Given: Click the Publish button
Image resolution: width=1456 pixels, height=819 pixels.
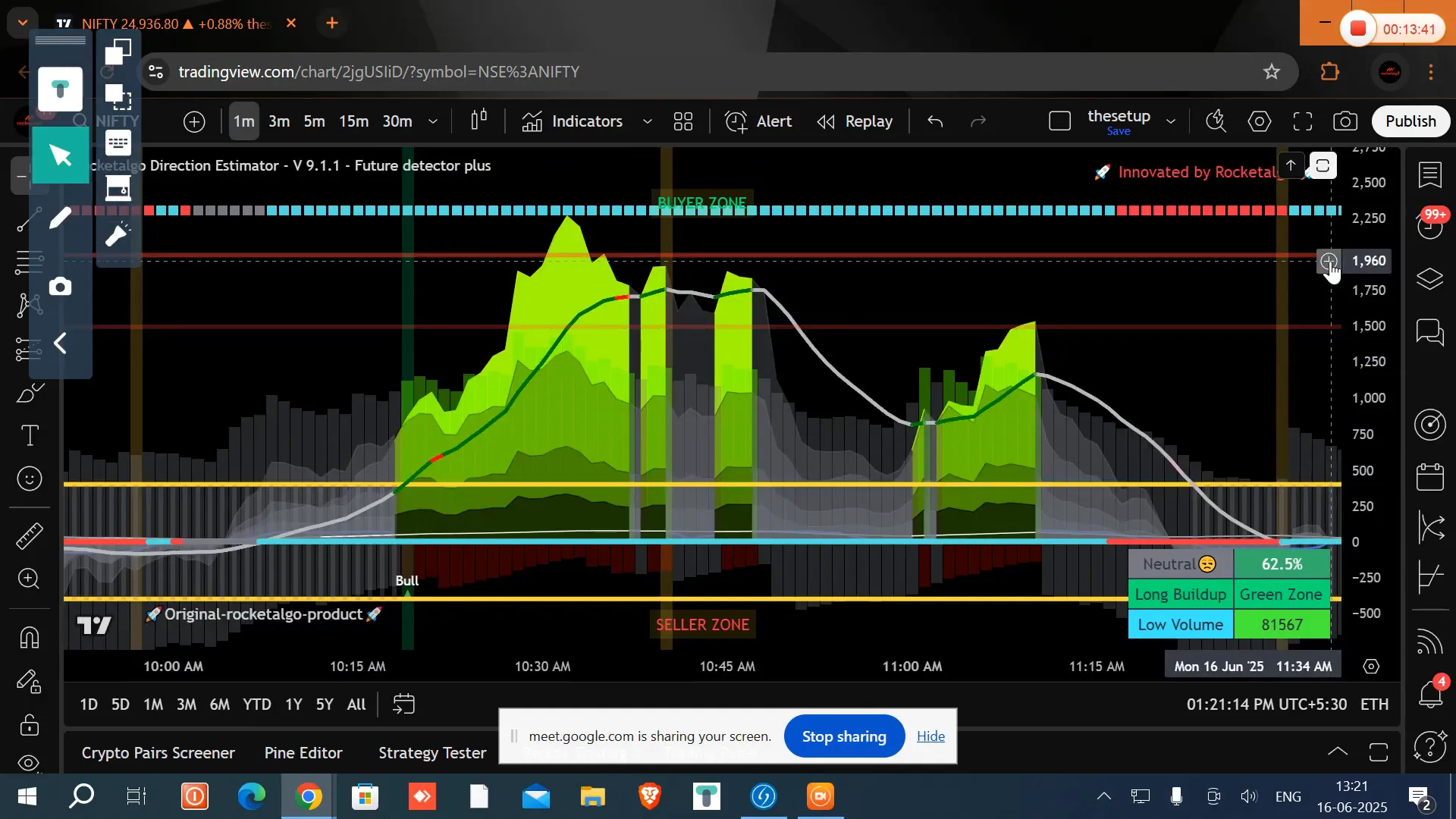Looking at the screenshot, I should click(x=1410, y=121).
